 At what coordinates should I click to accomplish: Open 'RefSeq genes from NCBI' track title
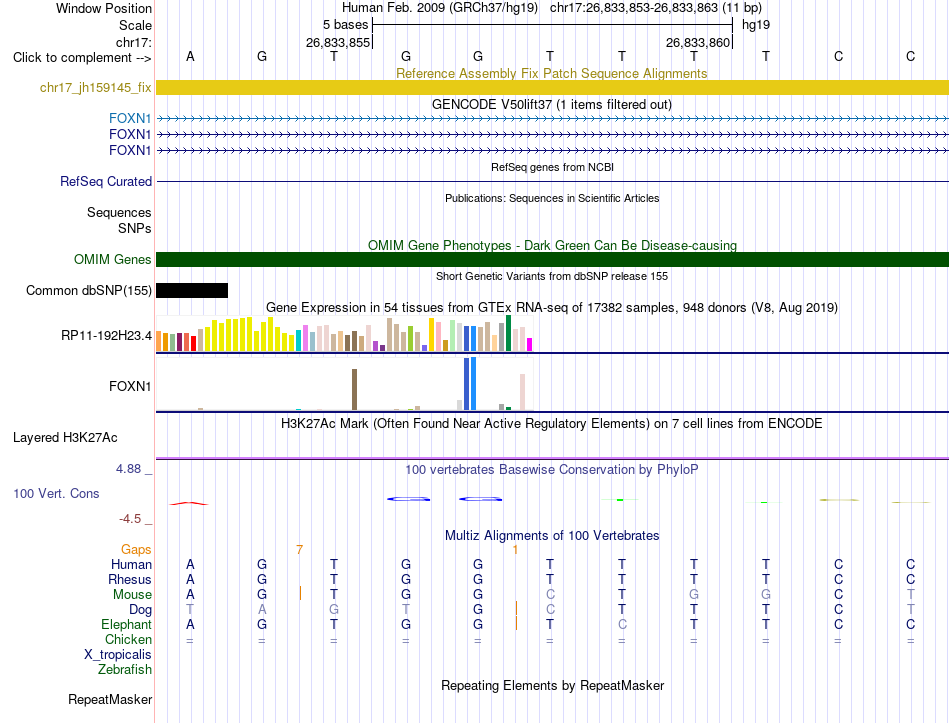pyautogui.click(x=552, y=167)
